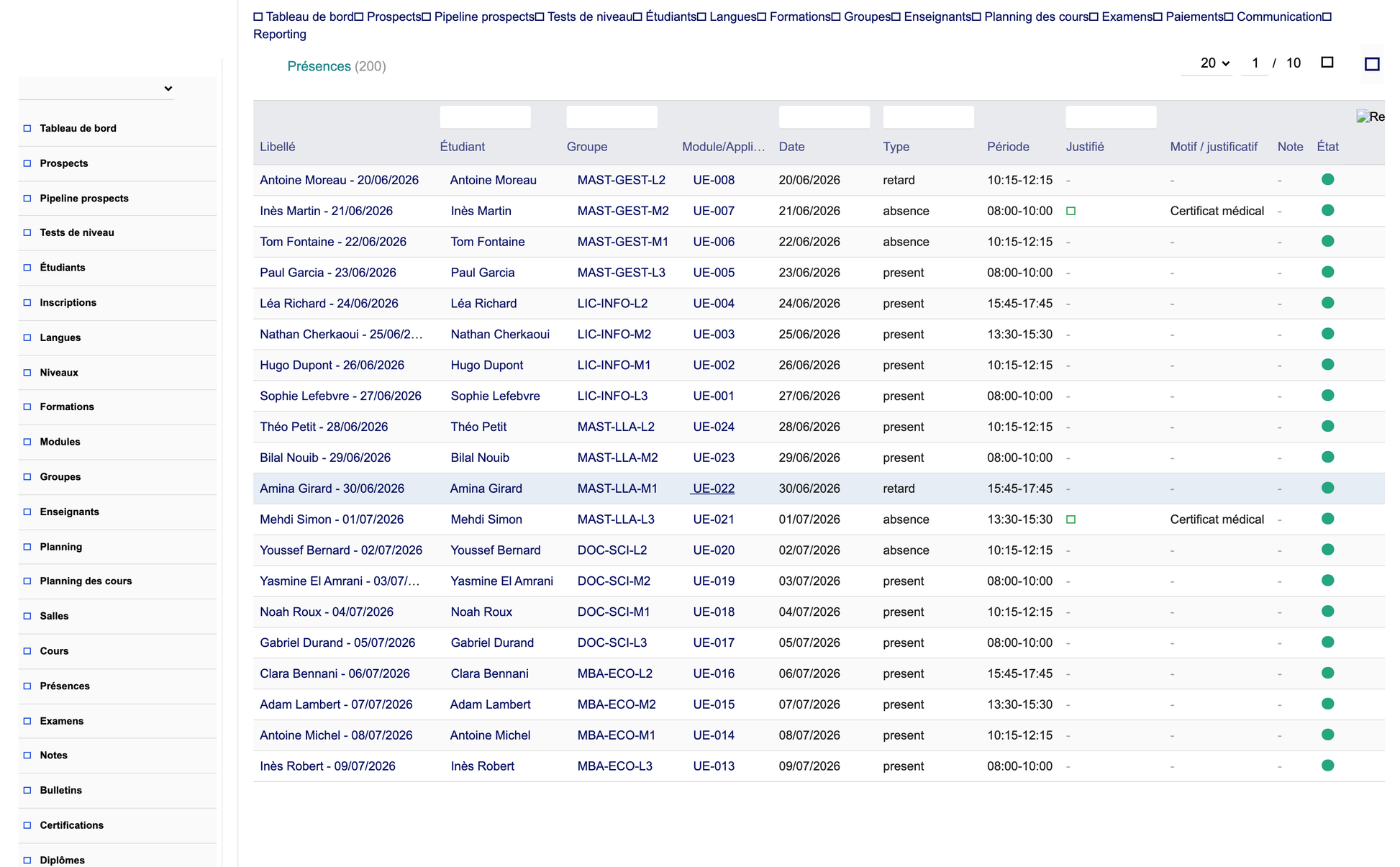
Task: Click the Groupes sidebar icon
Action: coord(27,477)
